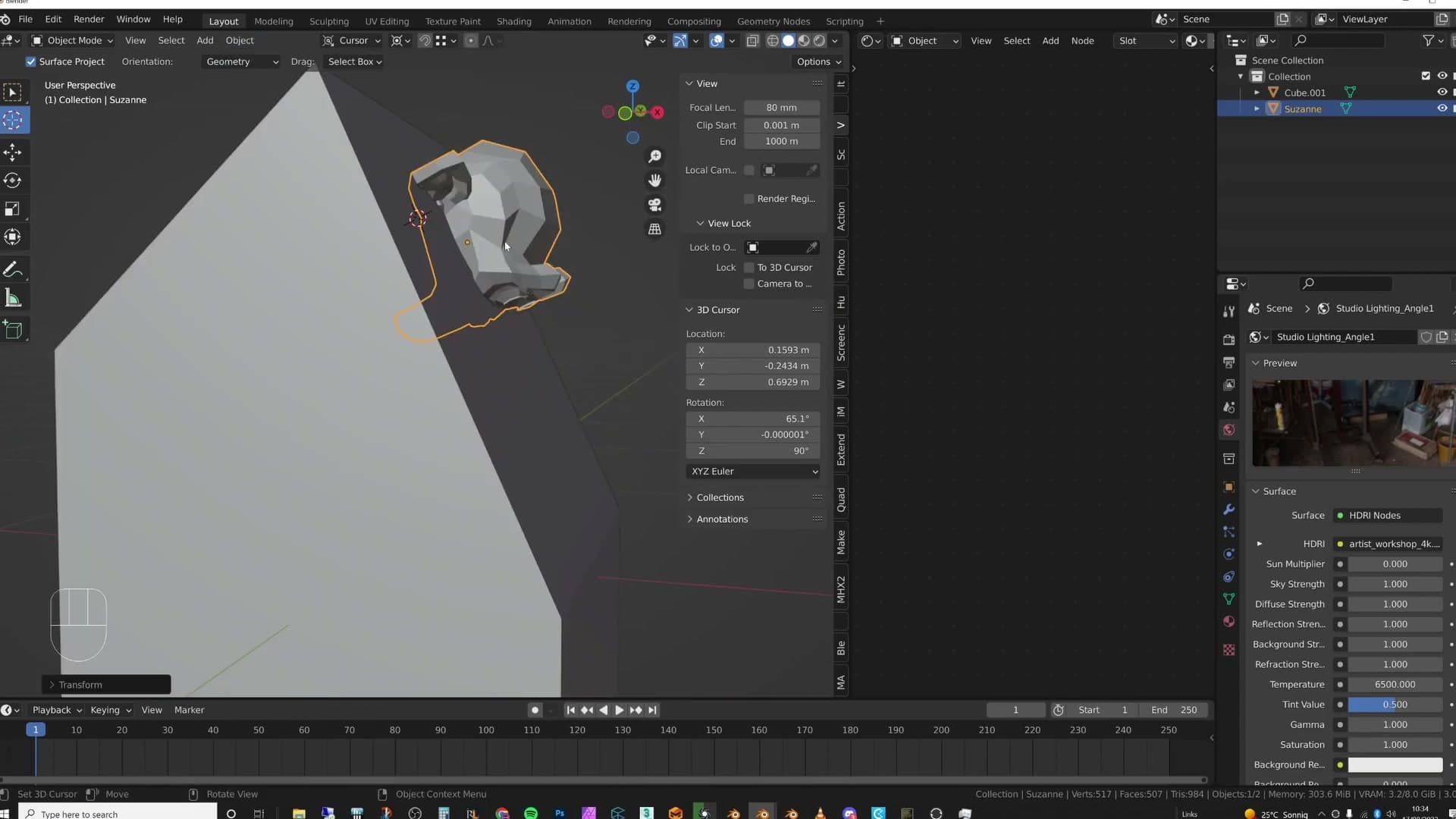This screenshot has width=1456, height=819.
Task: Open the Options dropdown
Action: pos(819,61)
